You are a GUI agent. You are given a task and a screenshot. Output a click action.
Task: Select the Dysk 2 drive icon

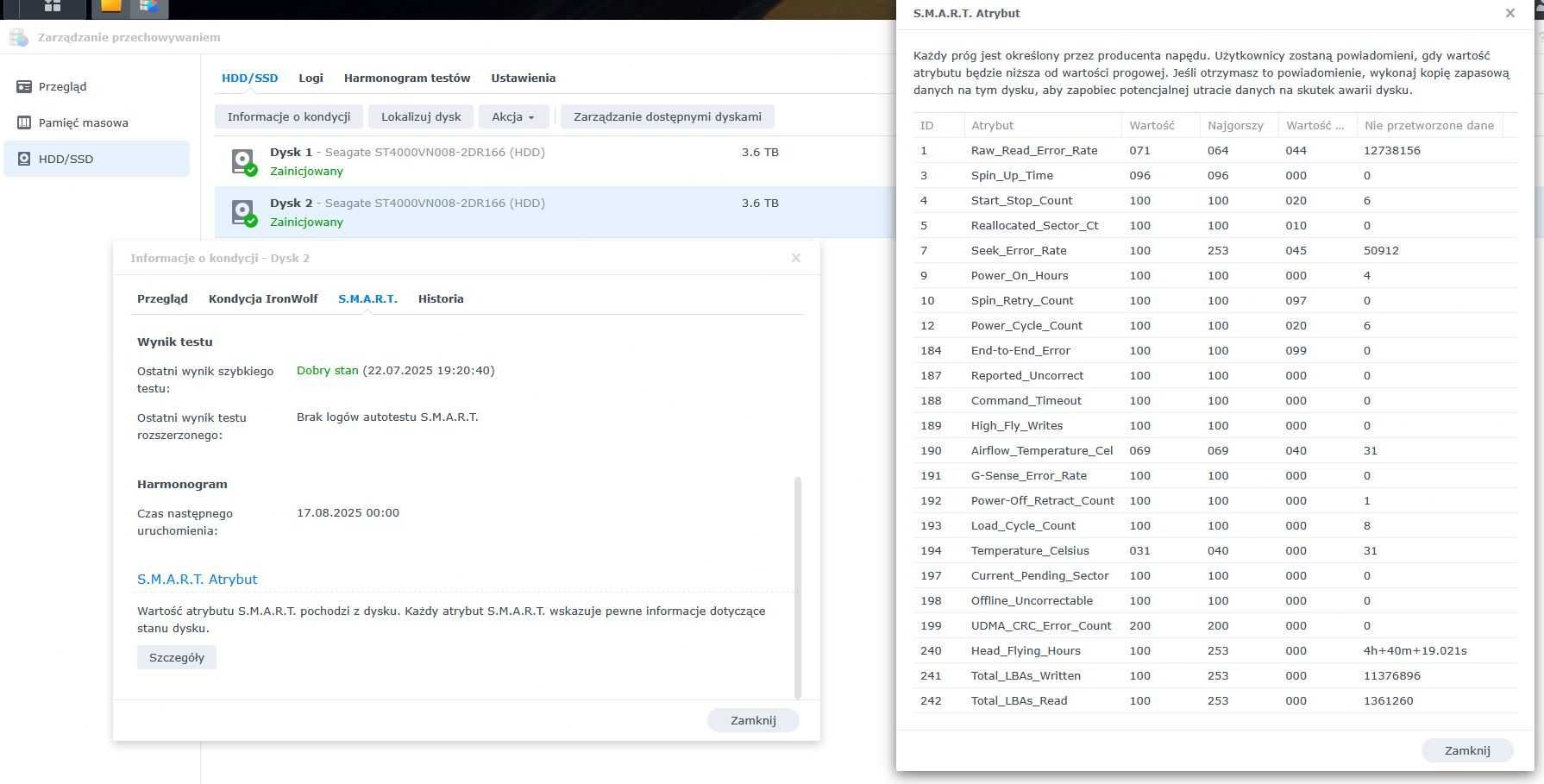pos(244,213)
